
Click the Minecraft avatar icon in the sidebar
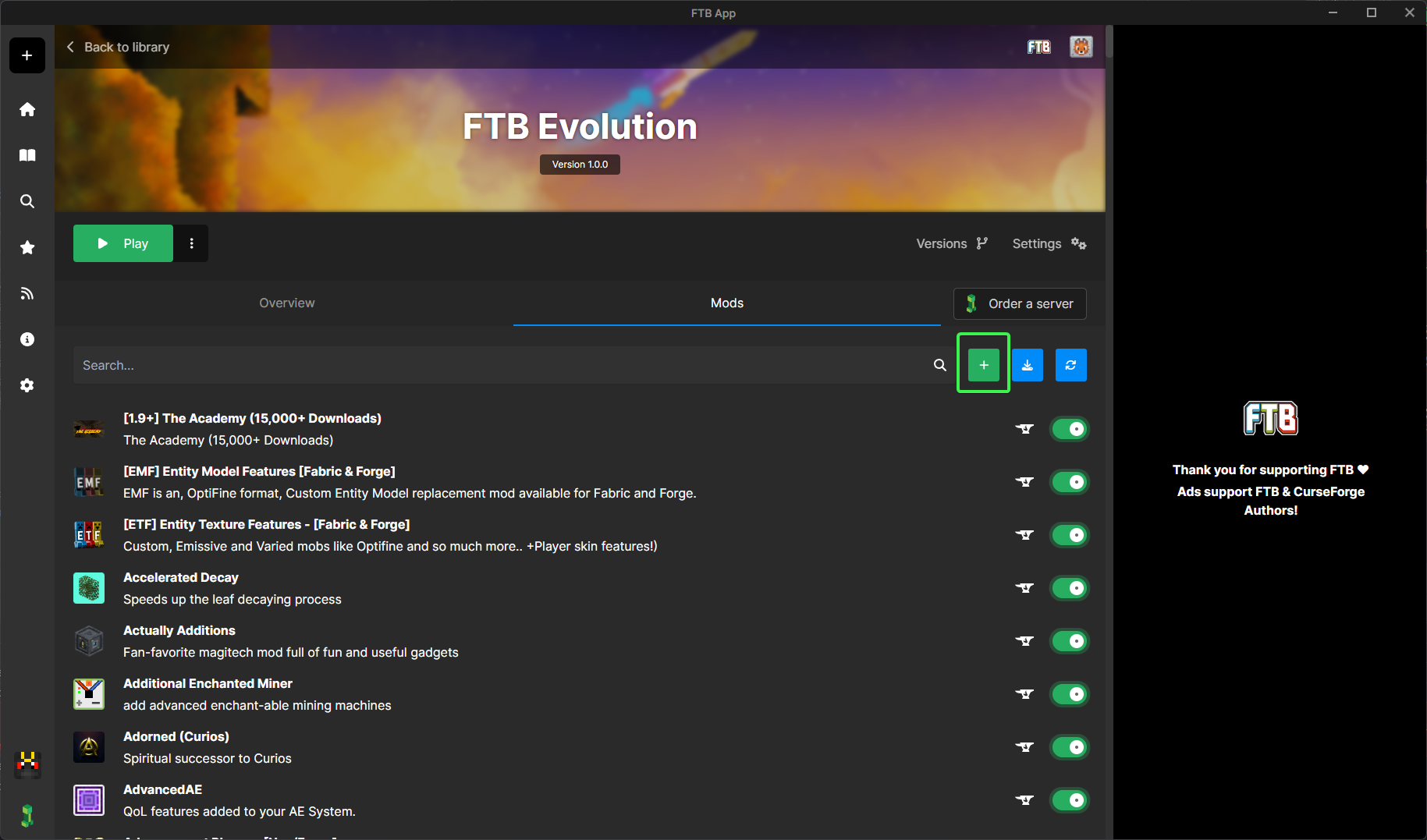tap(28, 764)
